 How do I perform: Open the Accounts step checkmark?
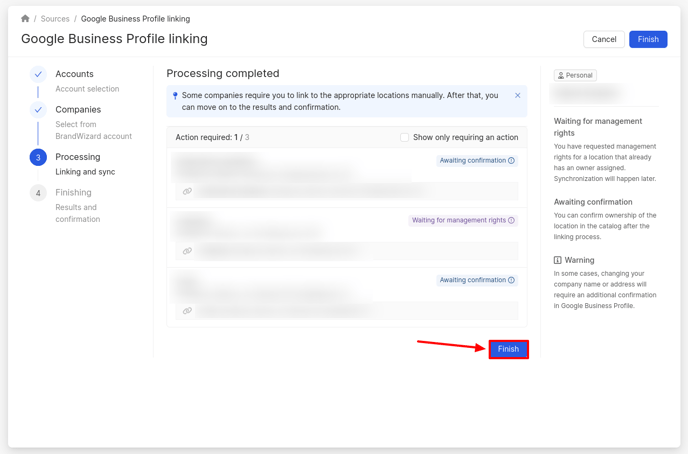coord(38,74)
